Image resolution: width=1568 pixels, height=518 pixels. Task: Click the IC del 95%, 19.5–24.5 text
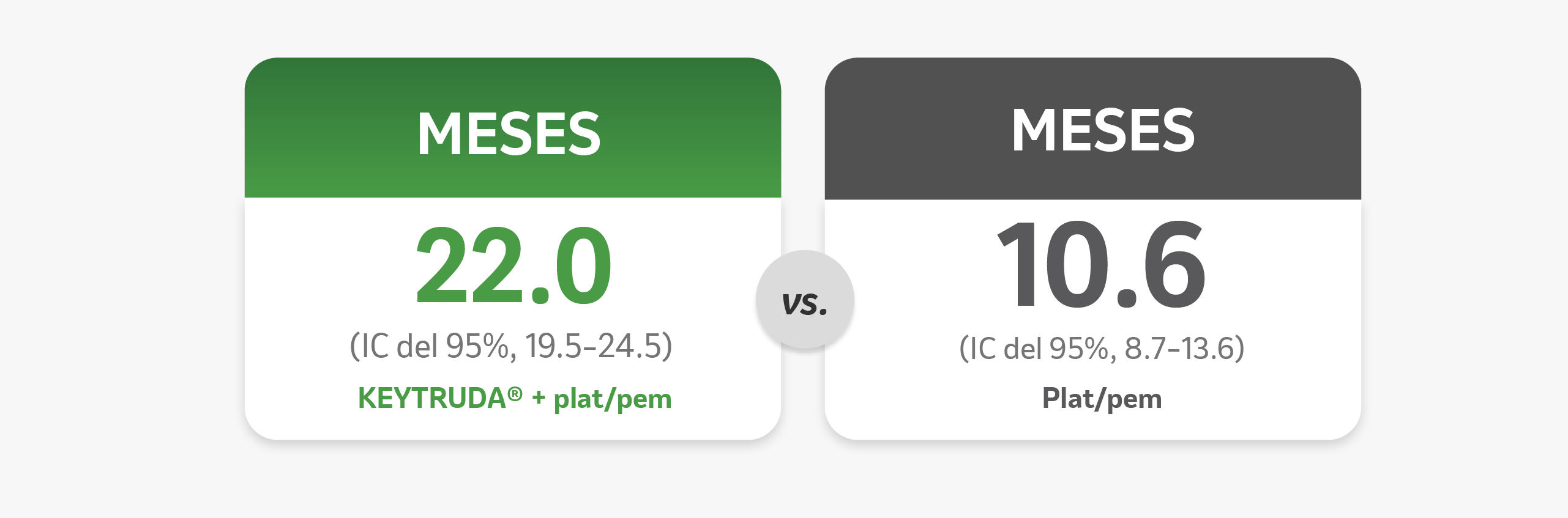click(x=510, y=346)
